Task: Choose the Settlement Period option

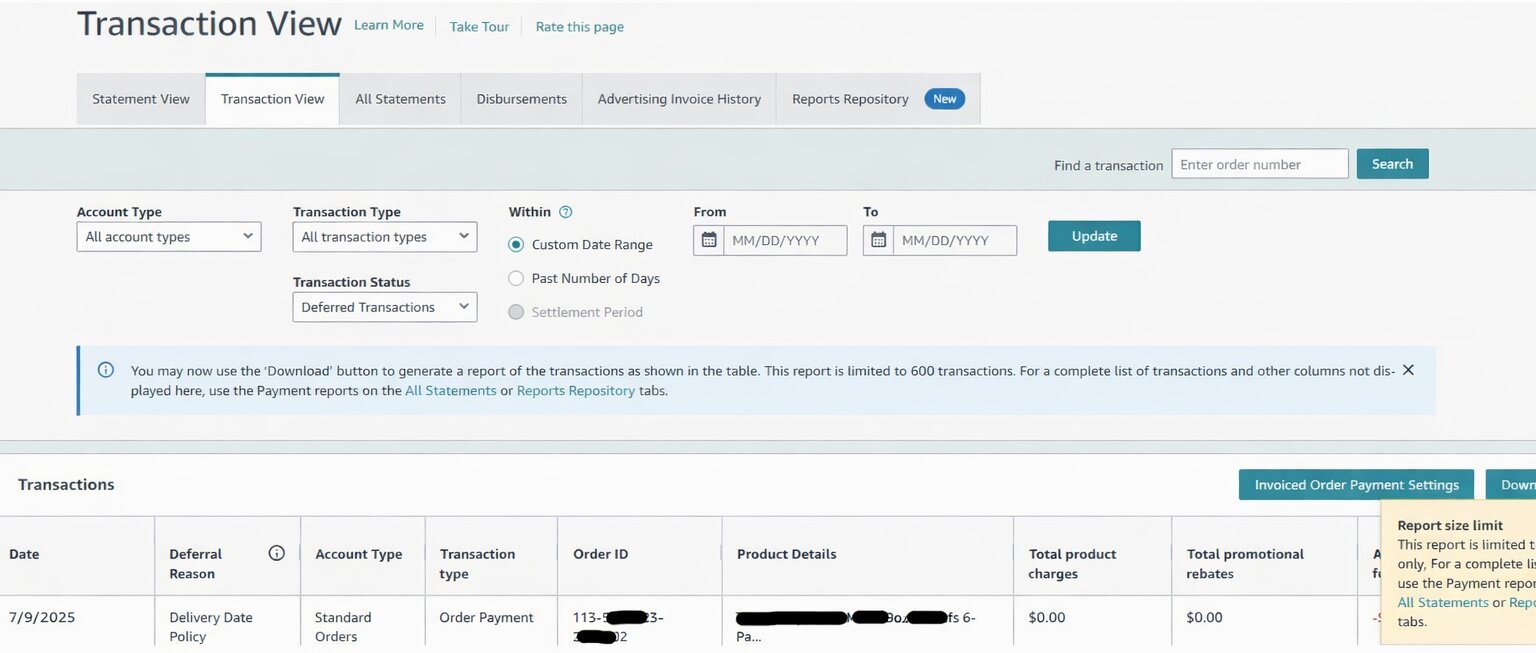Action: 516,311
